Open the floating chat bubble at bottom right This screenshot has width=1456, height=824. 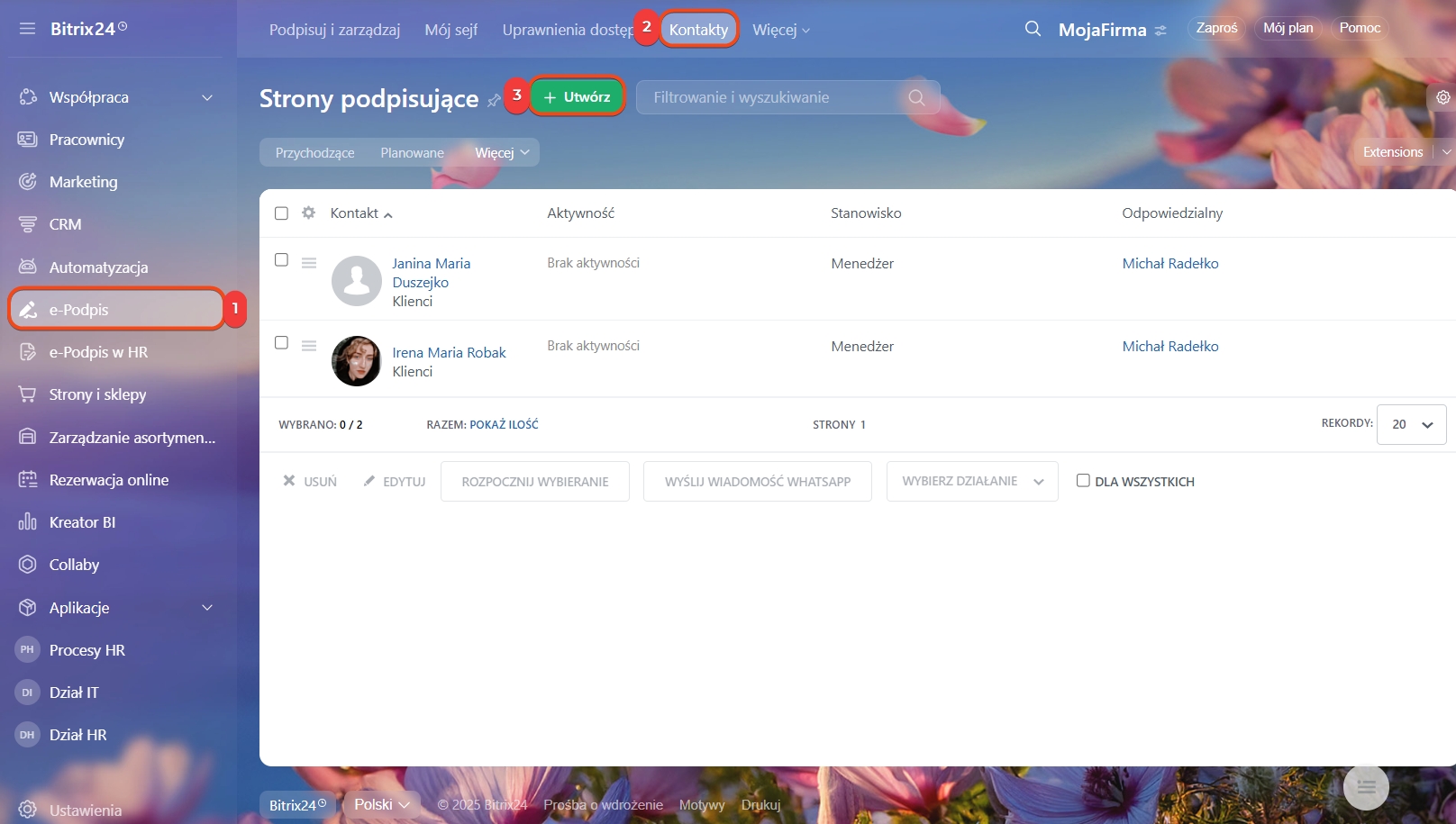click(x=1365, y=787)
